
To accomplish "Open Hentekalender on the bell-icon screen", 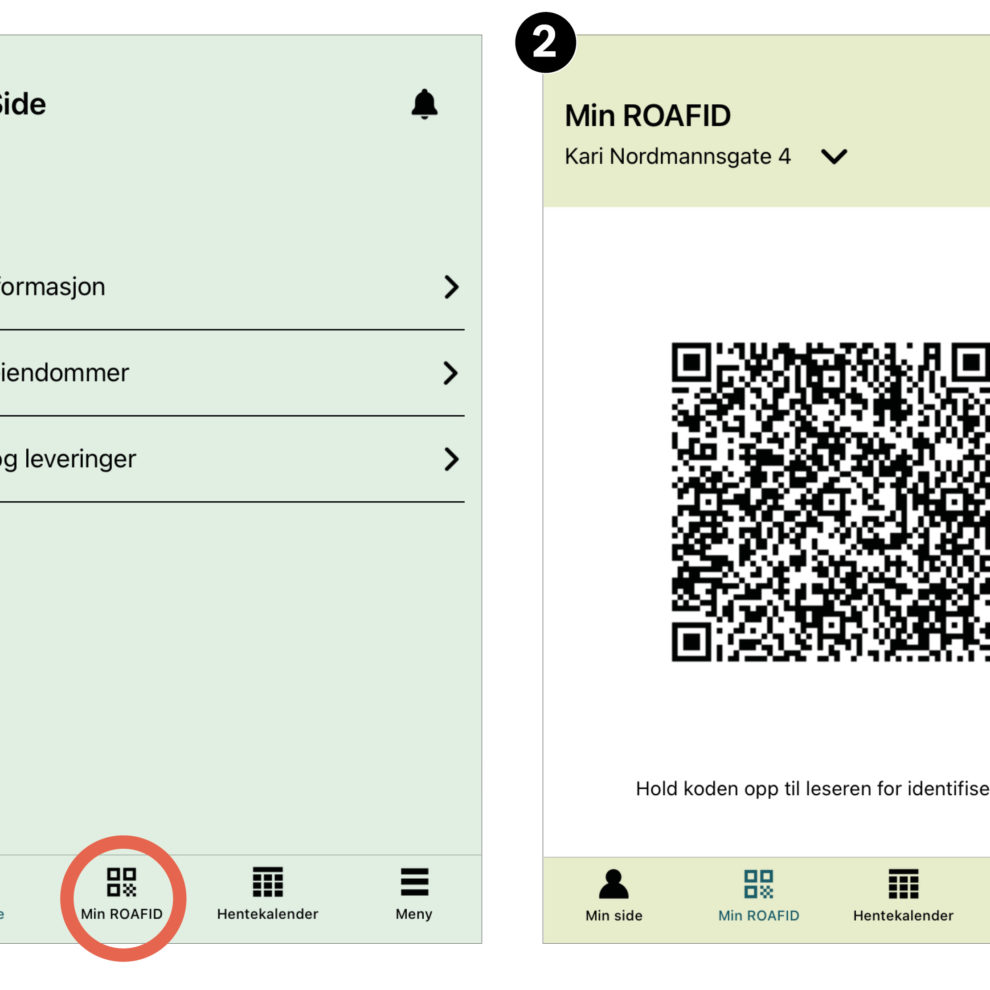I will [268, 893].
